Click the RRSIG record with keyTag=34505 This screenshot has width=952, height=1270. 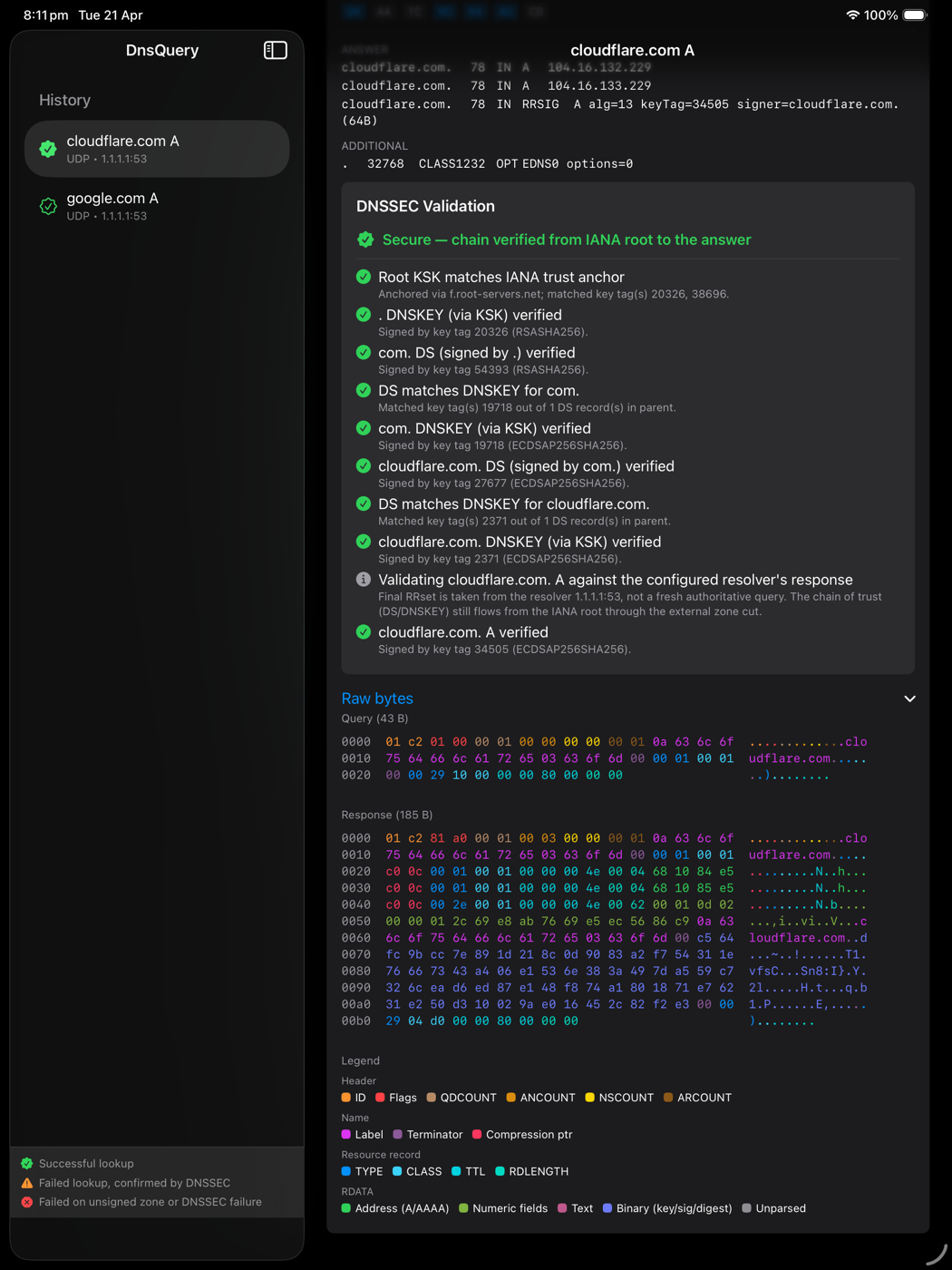[620, 112]
